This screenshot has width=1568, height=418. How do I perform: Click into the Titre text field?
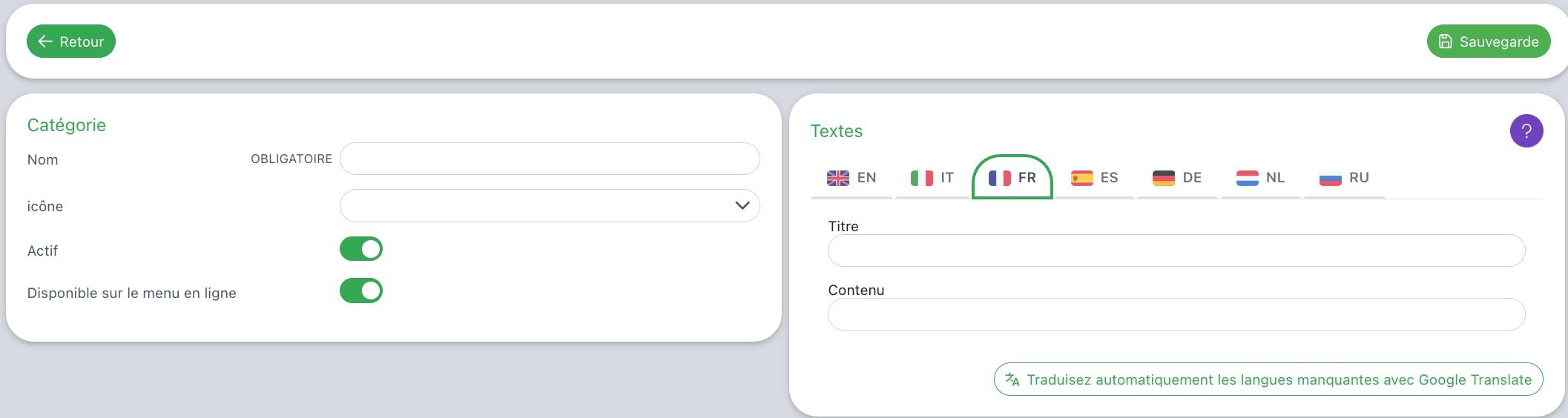[x=1176, y=251]
